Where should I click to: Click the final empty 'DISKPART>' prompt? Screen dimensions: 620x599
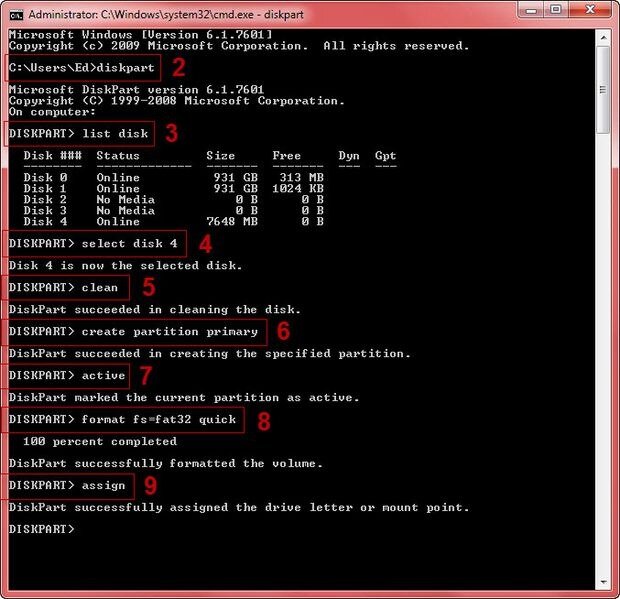point(42,529)
